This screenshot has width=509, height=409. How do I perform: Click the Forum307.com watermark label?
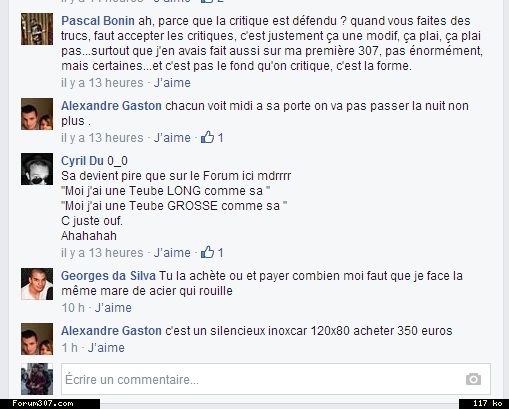(x=43, y=404)
